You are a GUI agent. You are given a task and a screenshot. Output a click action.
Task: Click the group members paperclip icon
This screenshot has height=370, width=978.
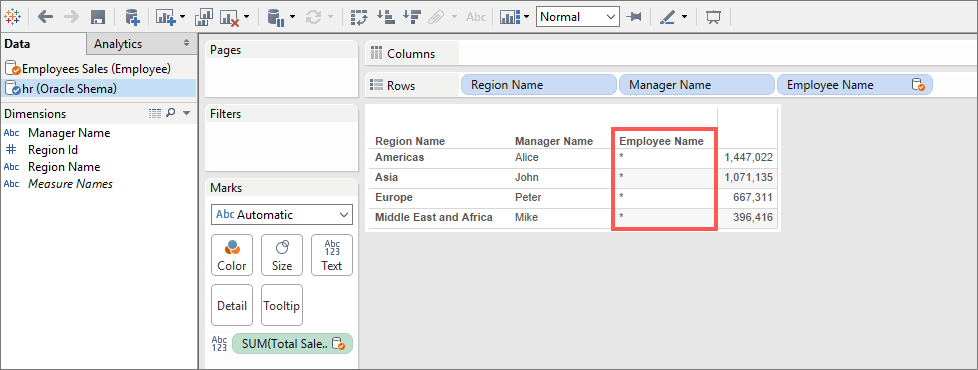pyautogui.click(x=436, y=17)
